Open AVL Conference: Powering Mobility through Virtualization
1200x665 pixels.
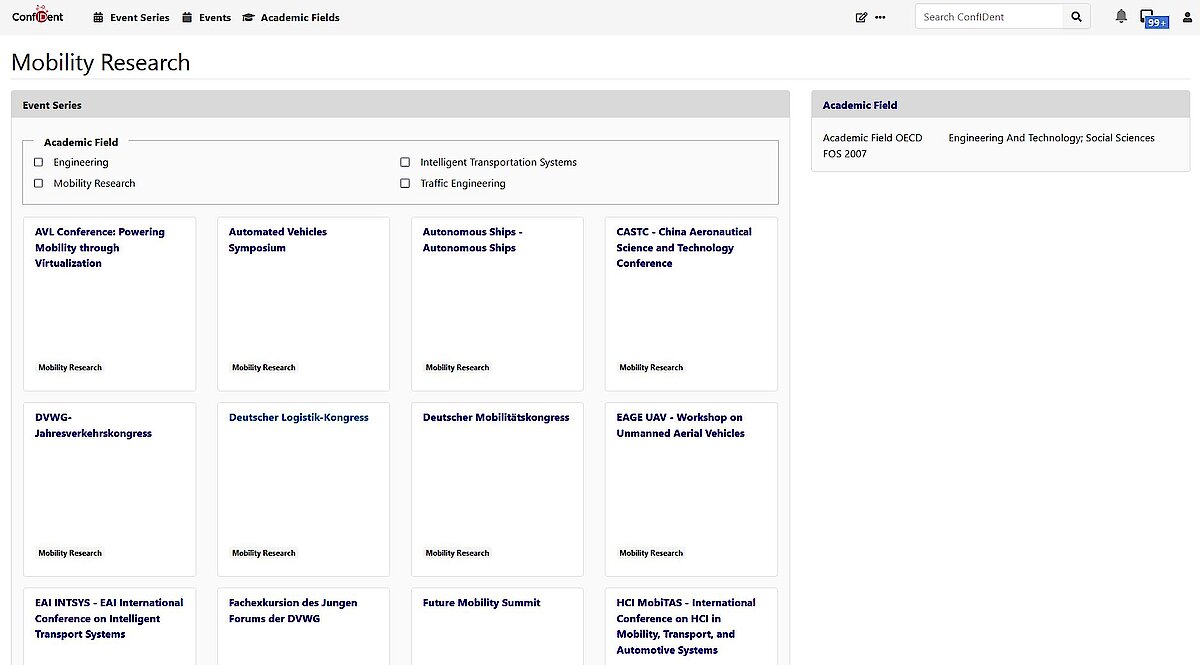click(x=100, y=247)
